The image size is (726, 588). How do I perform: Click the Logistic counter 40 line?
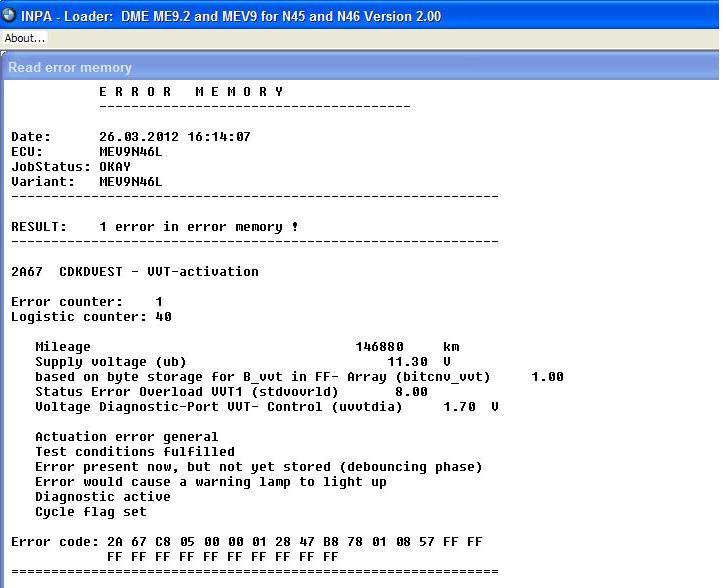91,317
